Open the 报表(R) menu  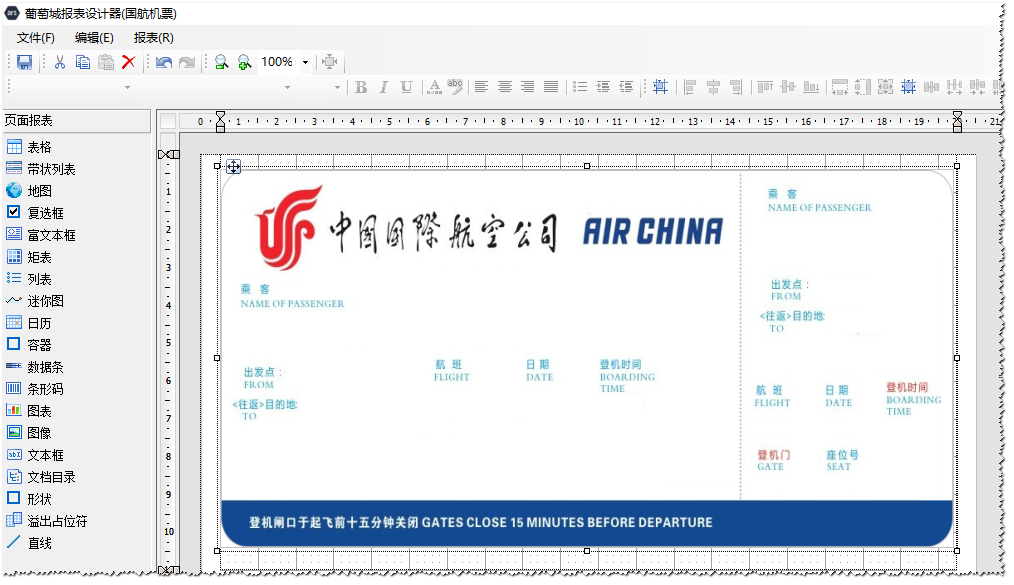click(154, 38)
